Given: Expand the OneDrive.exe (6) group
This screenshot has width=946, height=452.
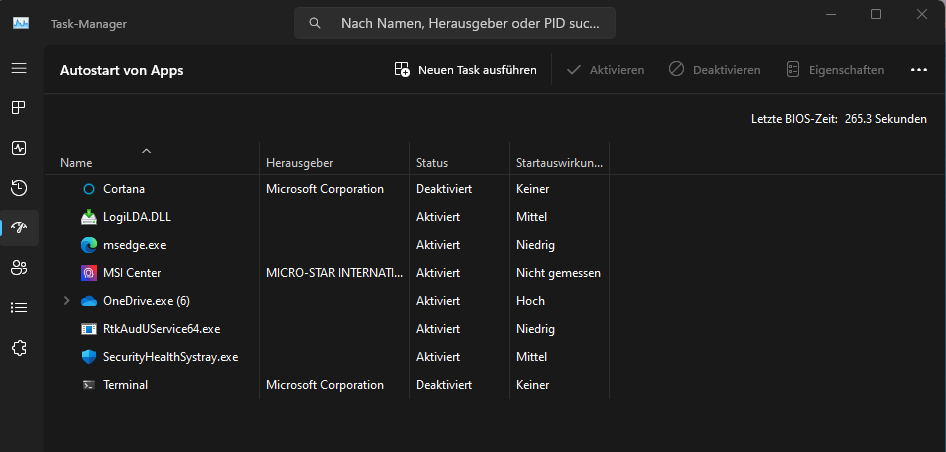Looking at the screenshot, I should (x=67, y=301).
